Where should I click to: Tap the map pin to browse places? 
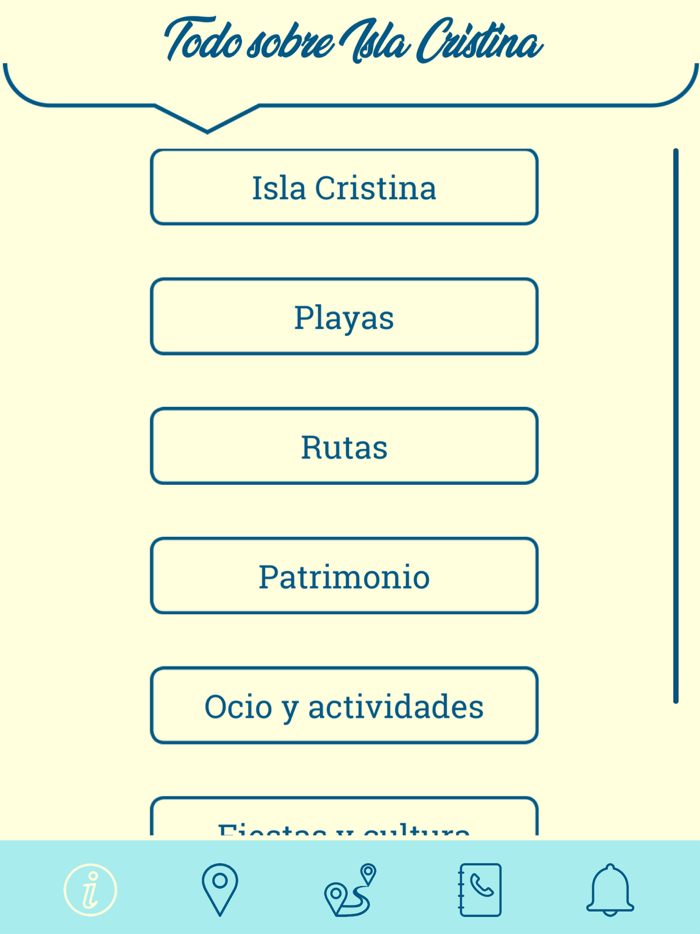(219, 889)
